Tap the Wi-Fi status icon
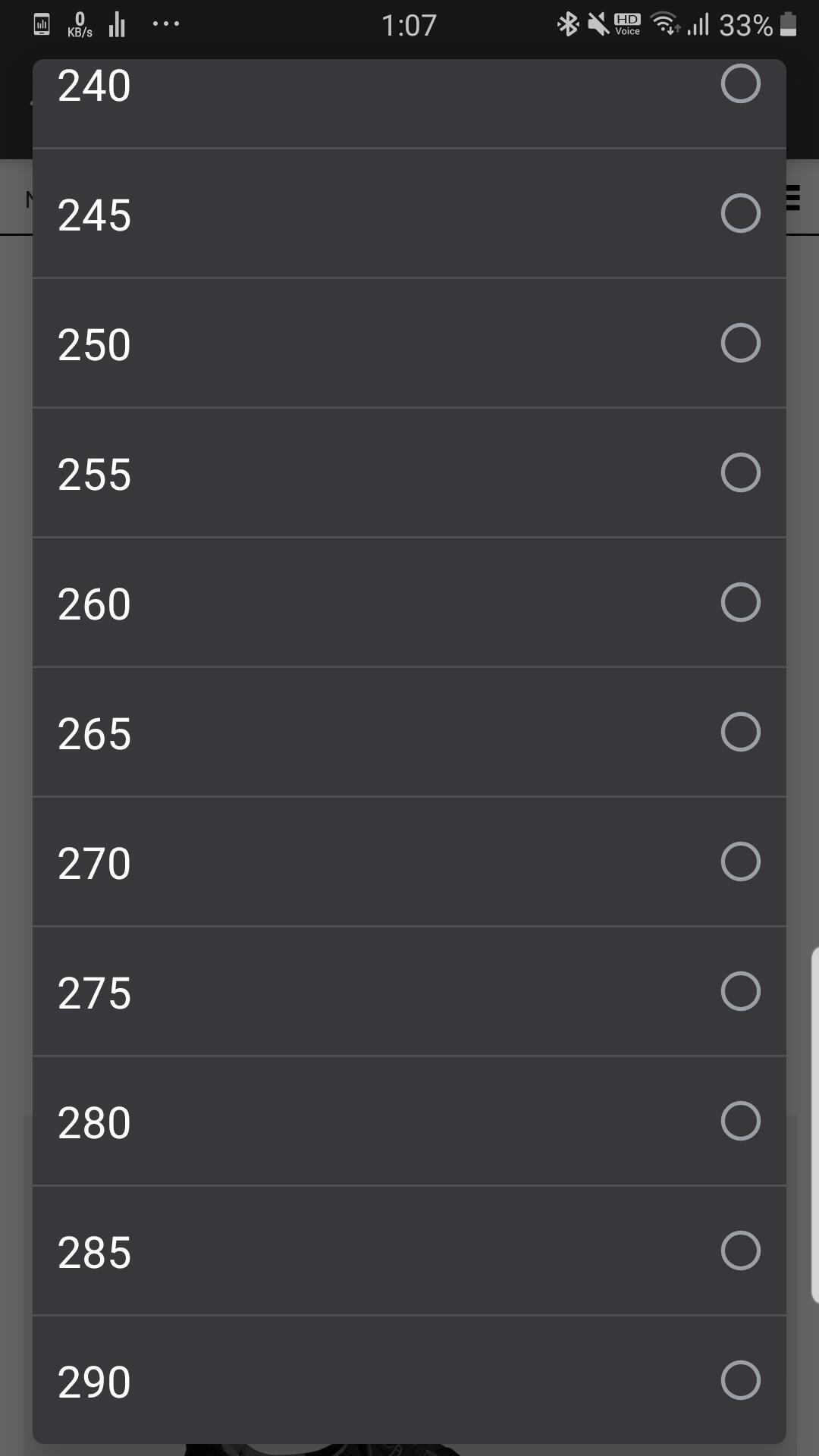Image resolution: width=819 pixels, height=1456 pixels. [x=666, y=25]
